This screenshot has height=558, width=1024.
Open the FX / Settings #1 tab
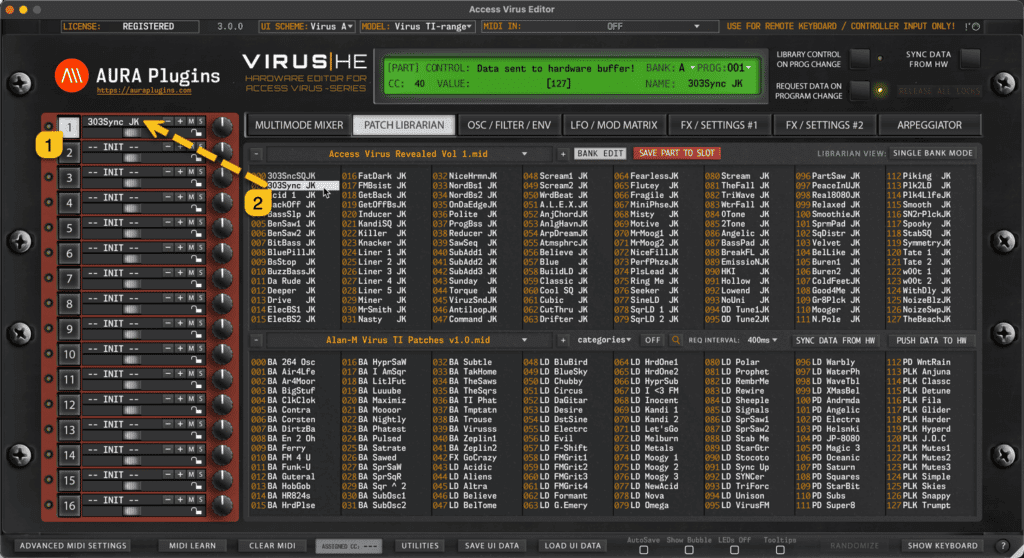718,125
